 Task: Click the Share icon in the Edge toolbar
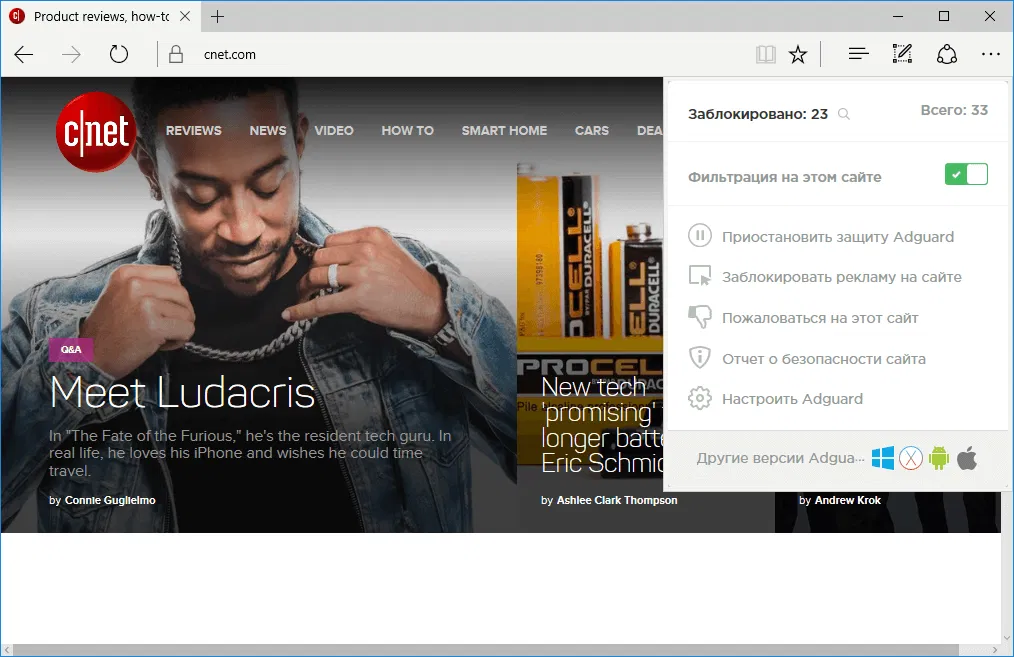[x=946, y=54]
